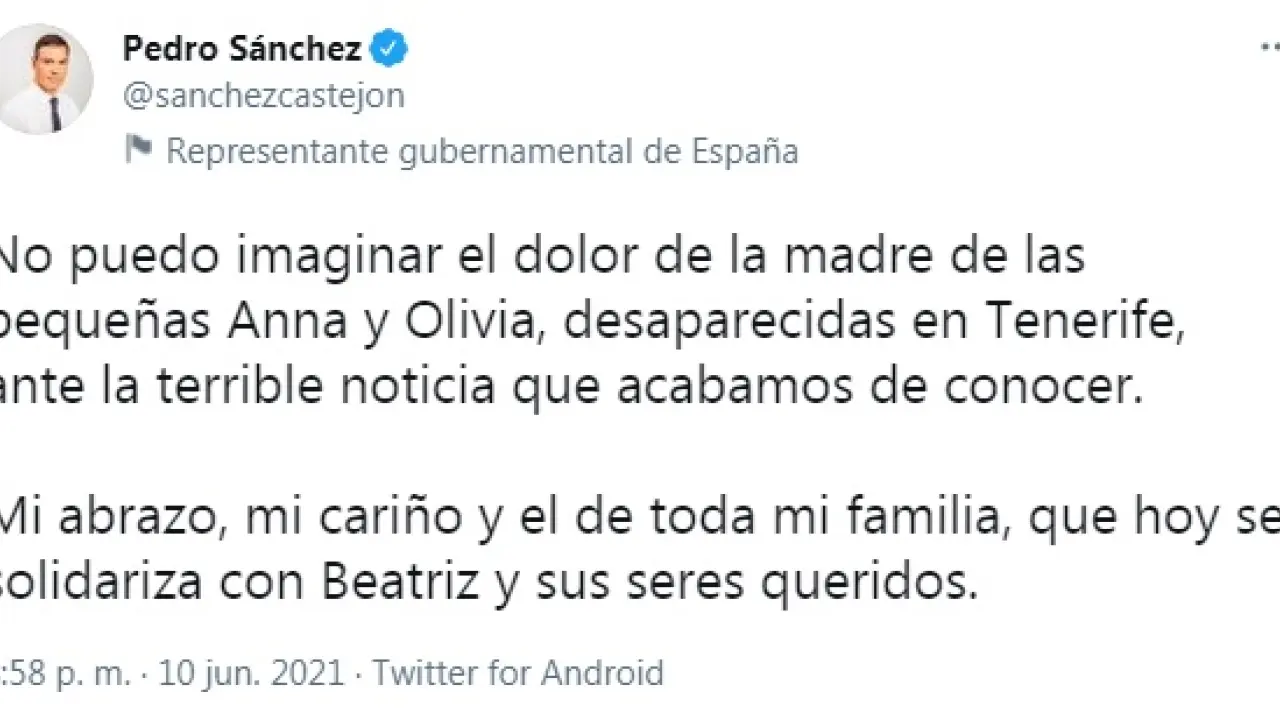Open the Twitter for Android source link

pyautogui.click(x=519, y=673)
